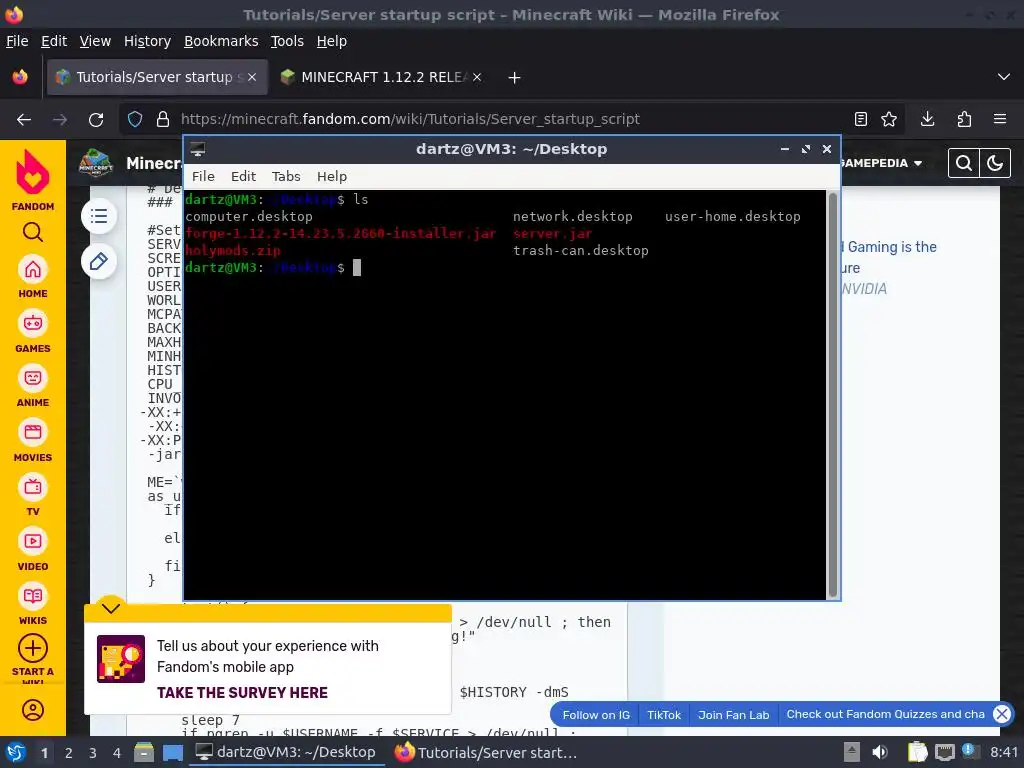Viewport: 1024px width, 768px height.
Task: Select Firefox Tutorials/Server taskbar entry
Action: [486, 752]
